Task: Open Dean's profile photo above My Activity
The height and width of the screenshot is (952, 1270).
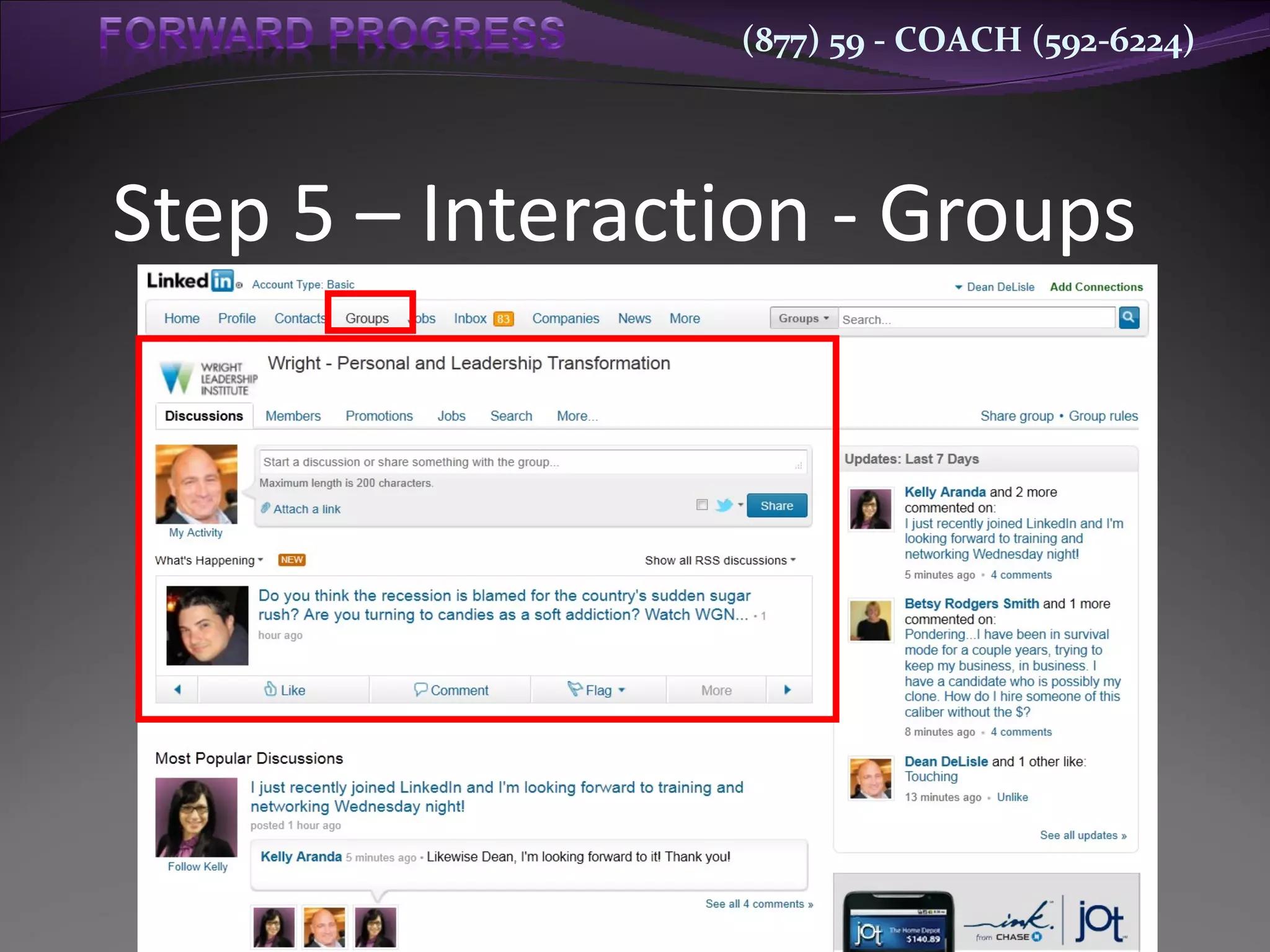Action: [x=196, y=484]
